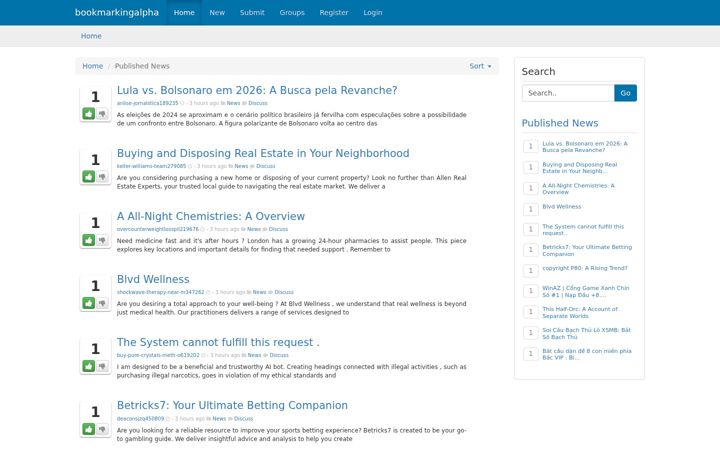Open Buying and Disposing Real Estate headline
The width and height of the screenshot is (720, 450).
[263, 153]
